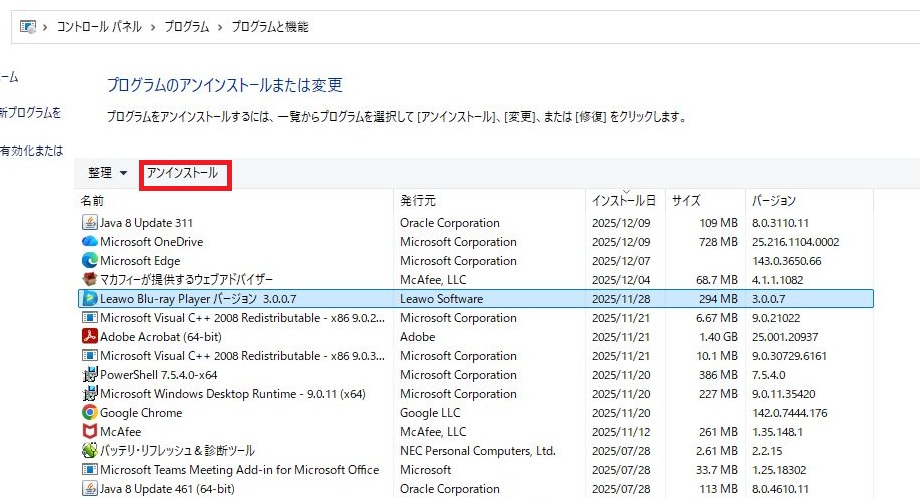Click the Java 8 Update 311 icon

[x=89, y=223]
